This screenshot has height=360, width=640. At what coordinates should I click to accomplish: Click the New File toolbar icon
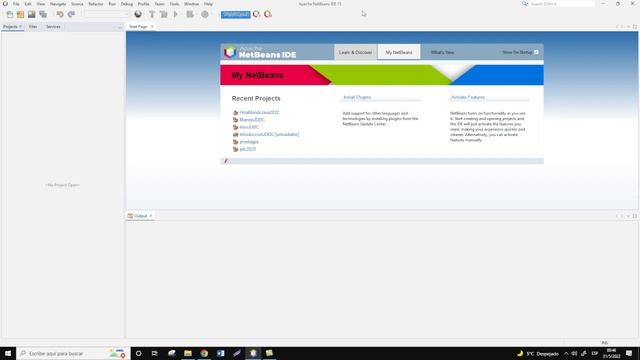9,14
